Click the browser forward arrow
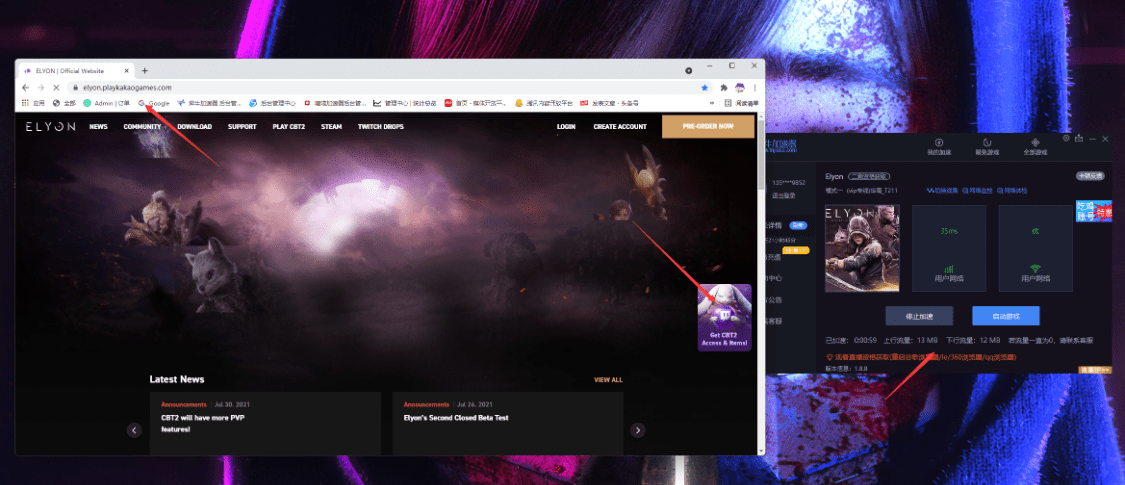The image size is (1125, 485). [40, 88]
